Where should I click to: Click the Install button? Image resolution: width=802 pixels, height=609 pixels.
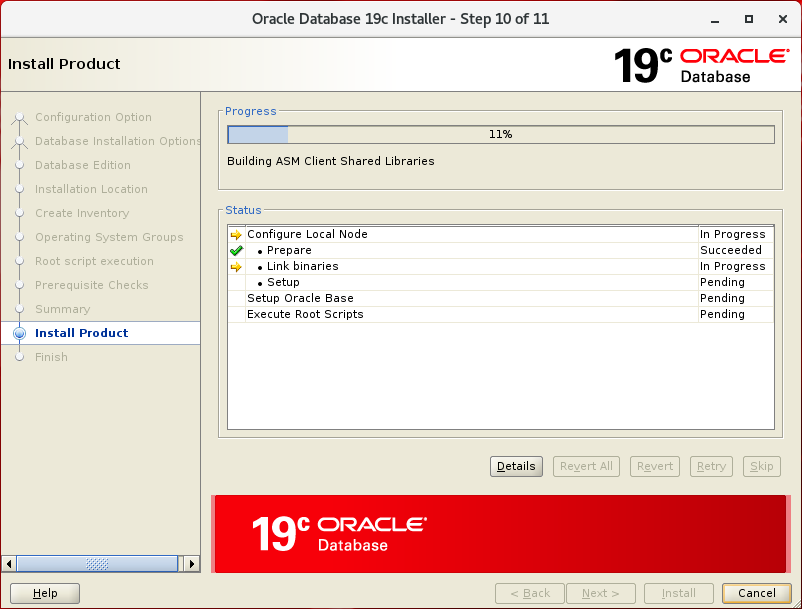(x=678, y=593)
